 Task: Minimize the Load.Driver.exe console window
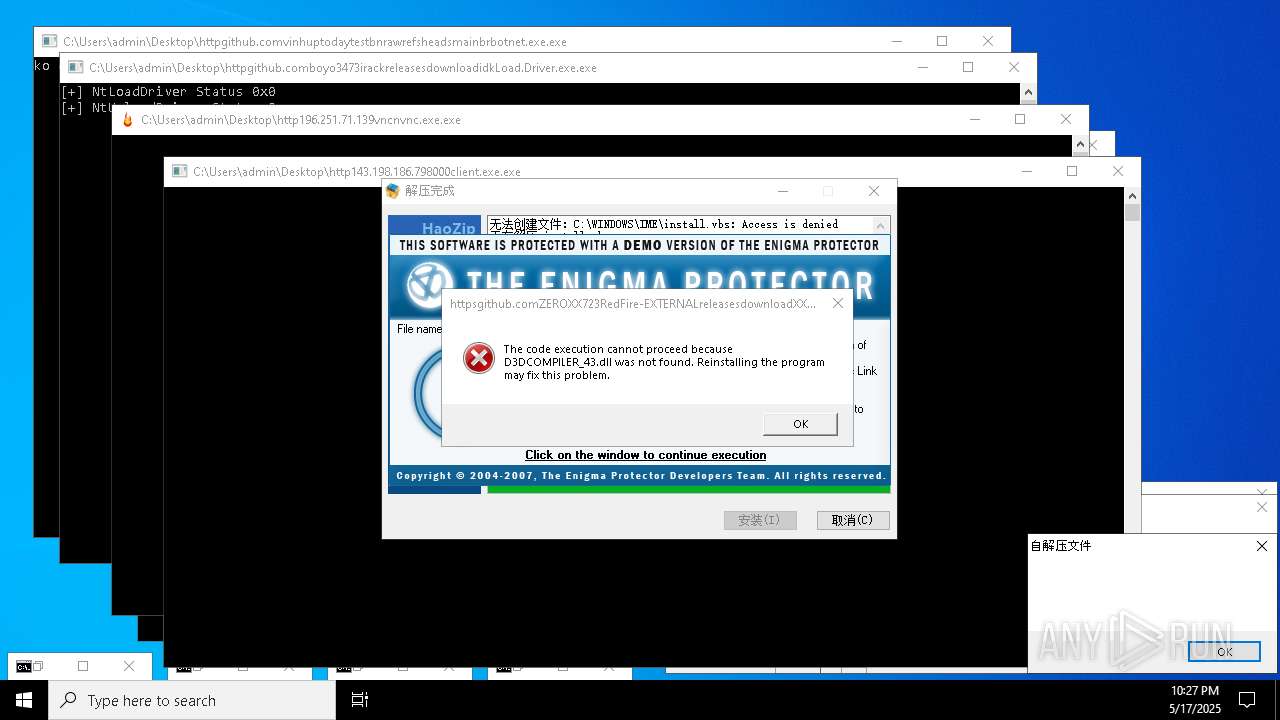[922, 67]
